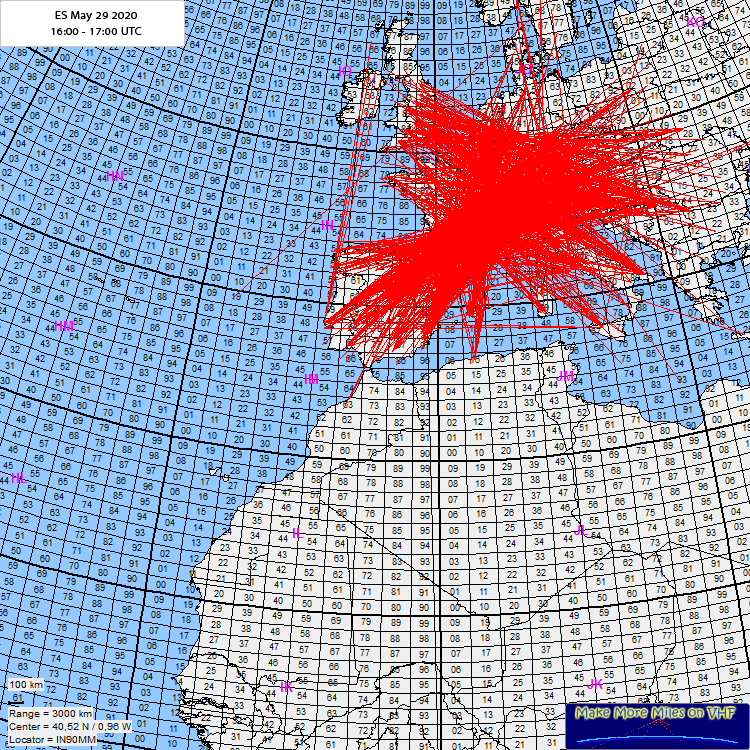Select the magenta IL field marker
The width and height of the screenshot is (750, 750).
coord(296,532)
